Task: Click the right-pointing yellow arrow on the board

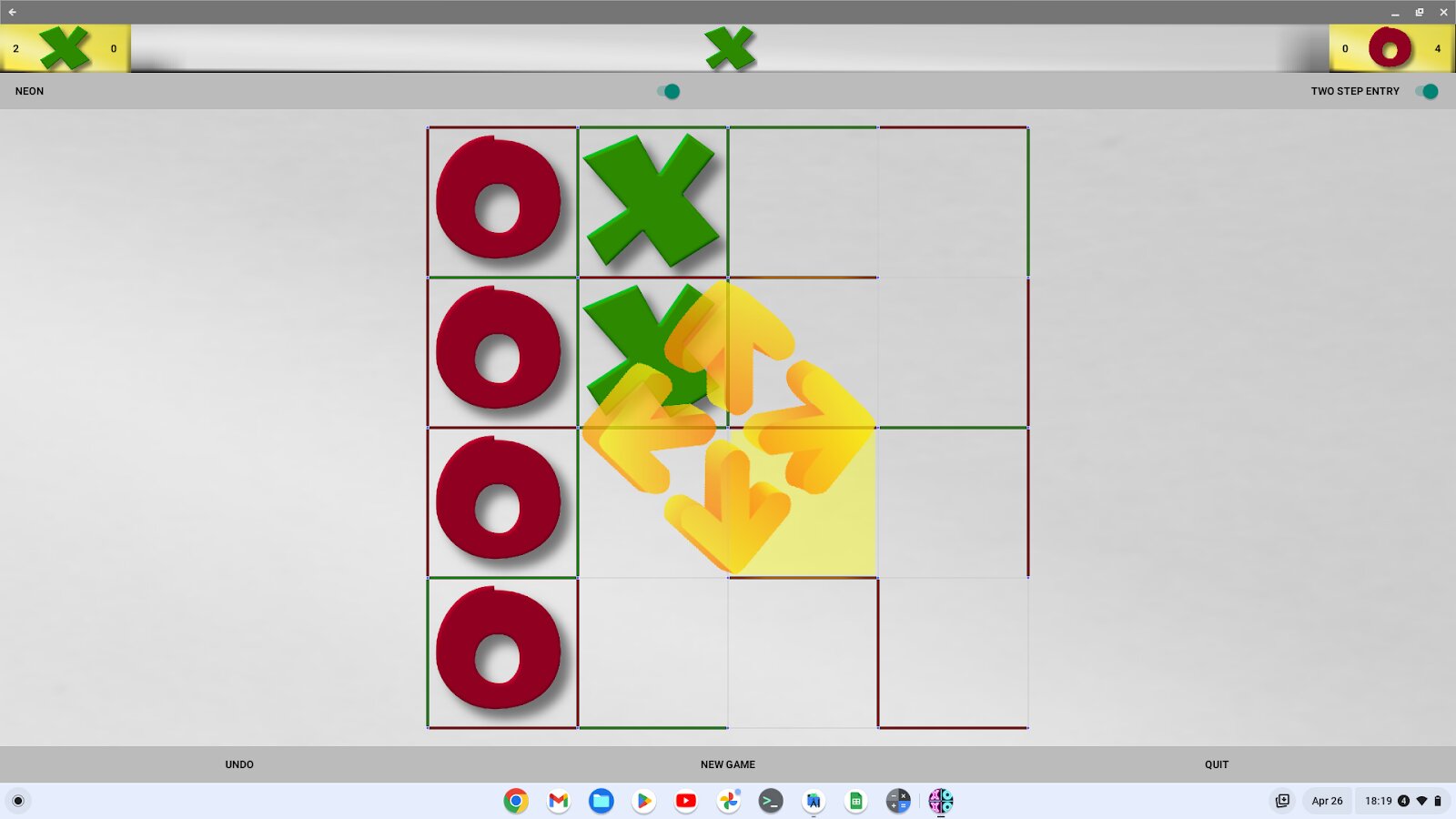Action: coord(810,428)
